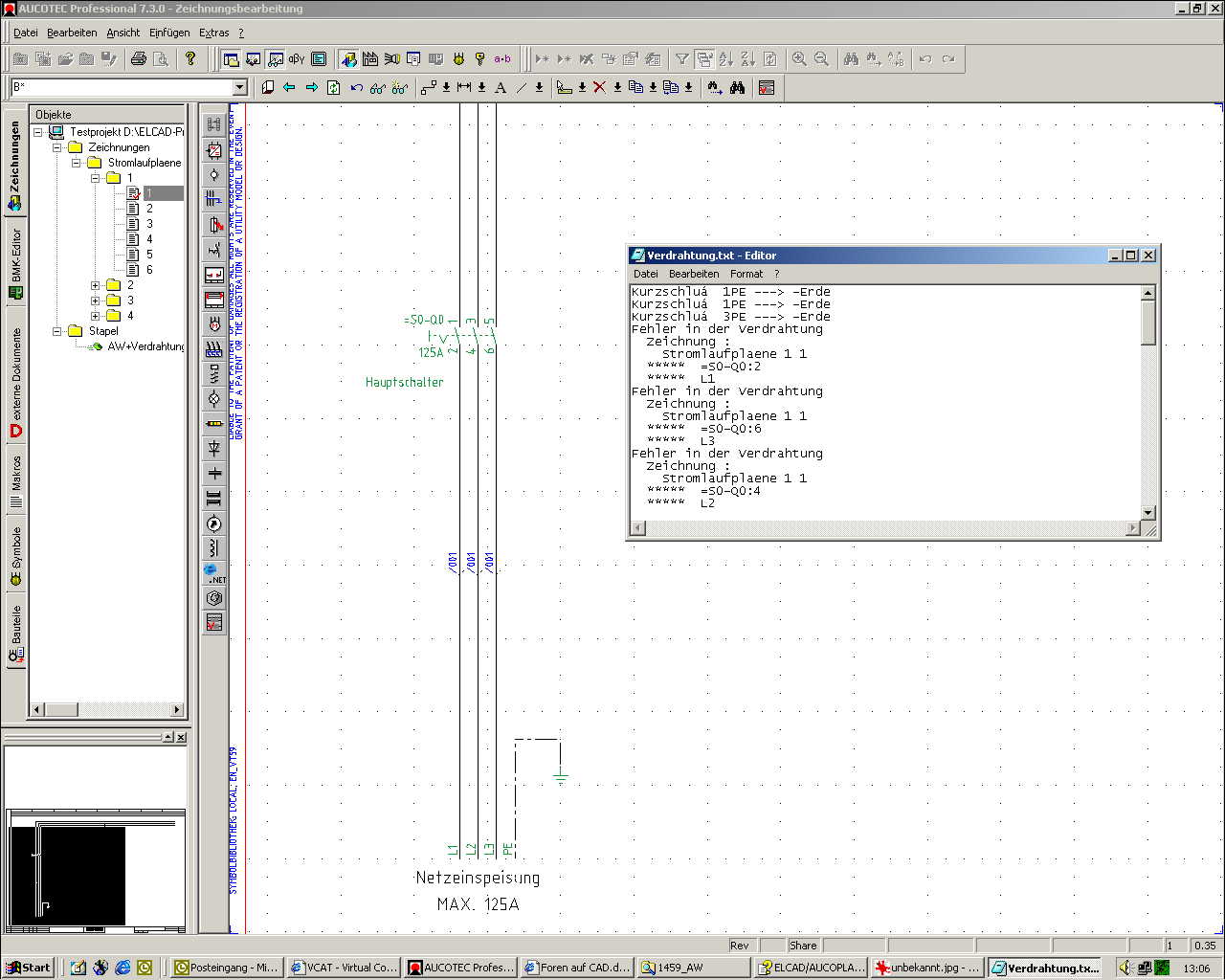Switch to the BMK-Editor side tab

pos(15,262)
